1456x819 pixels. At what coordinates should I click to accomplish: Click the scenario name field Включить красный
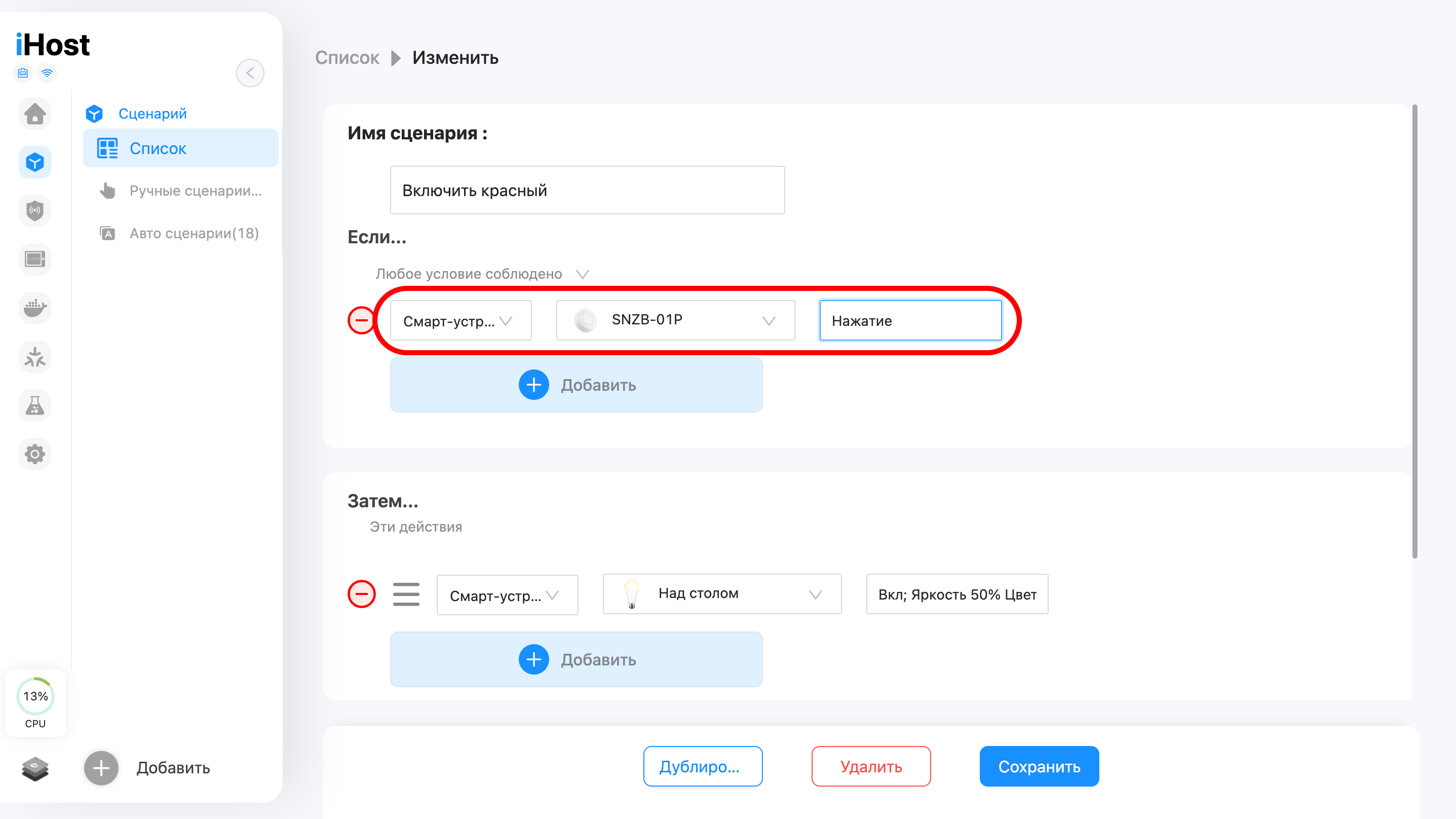click(x=587, y=191)
